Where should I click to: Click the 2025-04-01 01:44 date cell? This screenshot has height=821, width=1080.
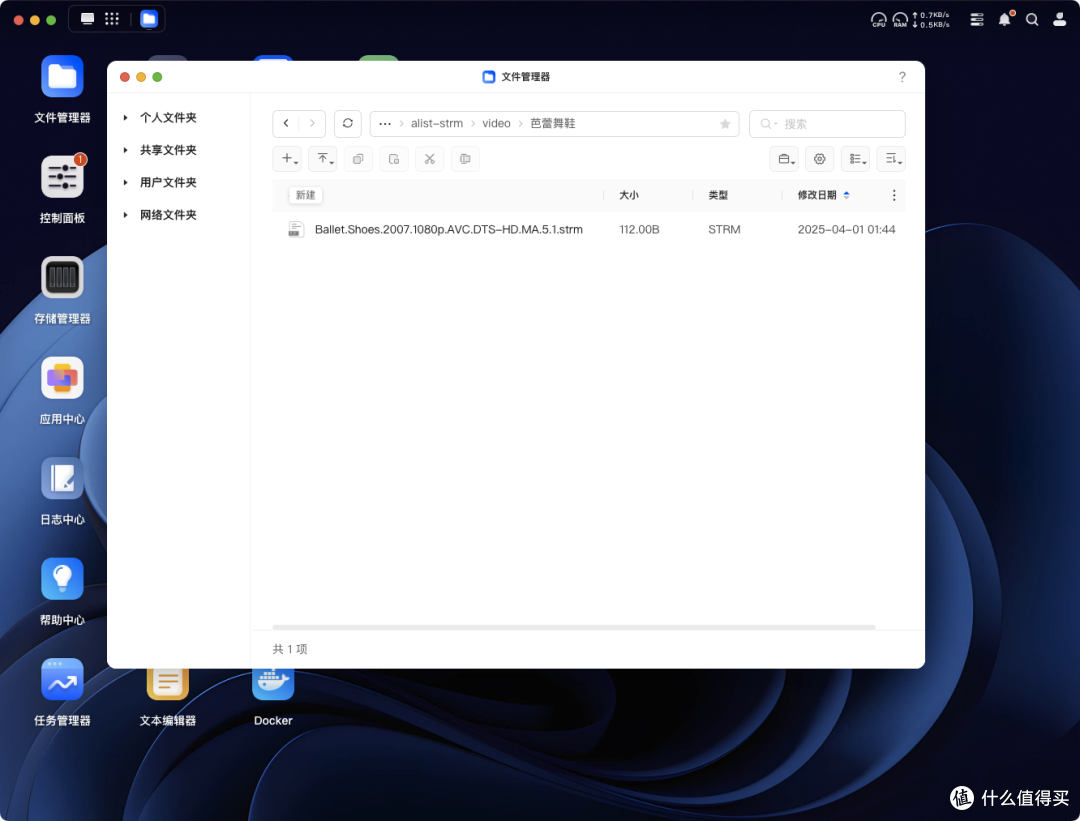click(847, 229)
